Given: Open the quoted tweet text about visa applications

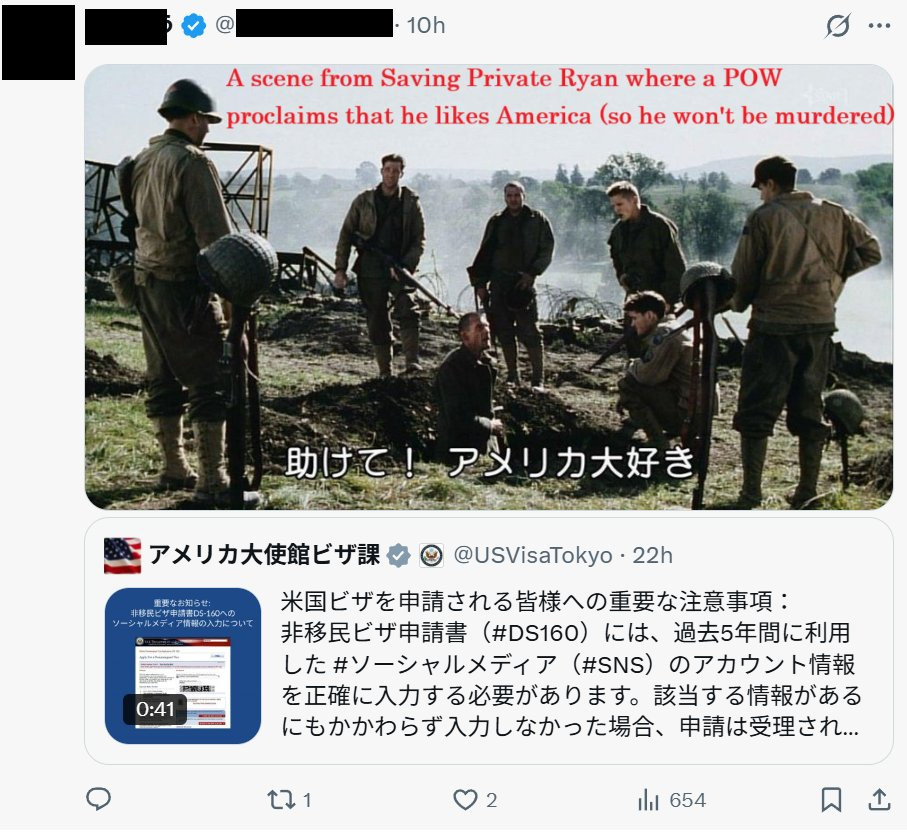Looking at the screenshot, I should [572, 664].
